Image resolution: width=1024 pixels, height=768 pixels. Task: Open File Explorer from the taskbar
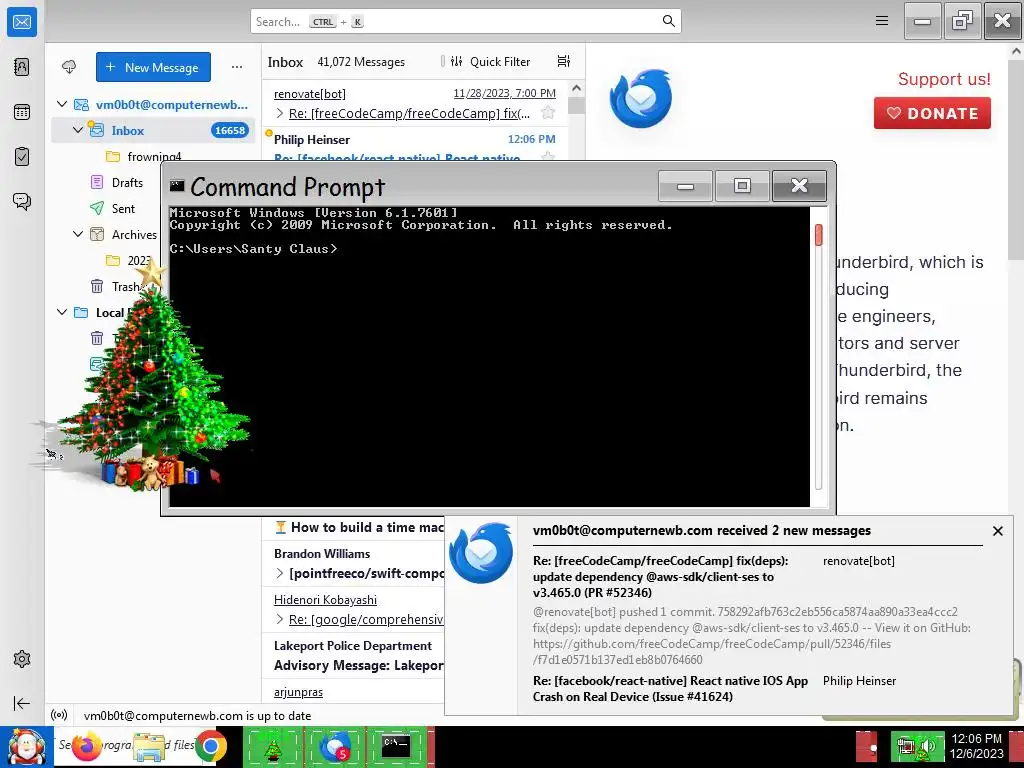[x=149, y=747]
